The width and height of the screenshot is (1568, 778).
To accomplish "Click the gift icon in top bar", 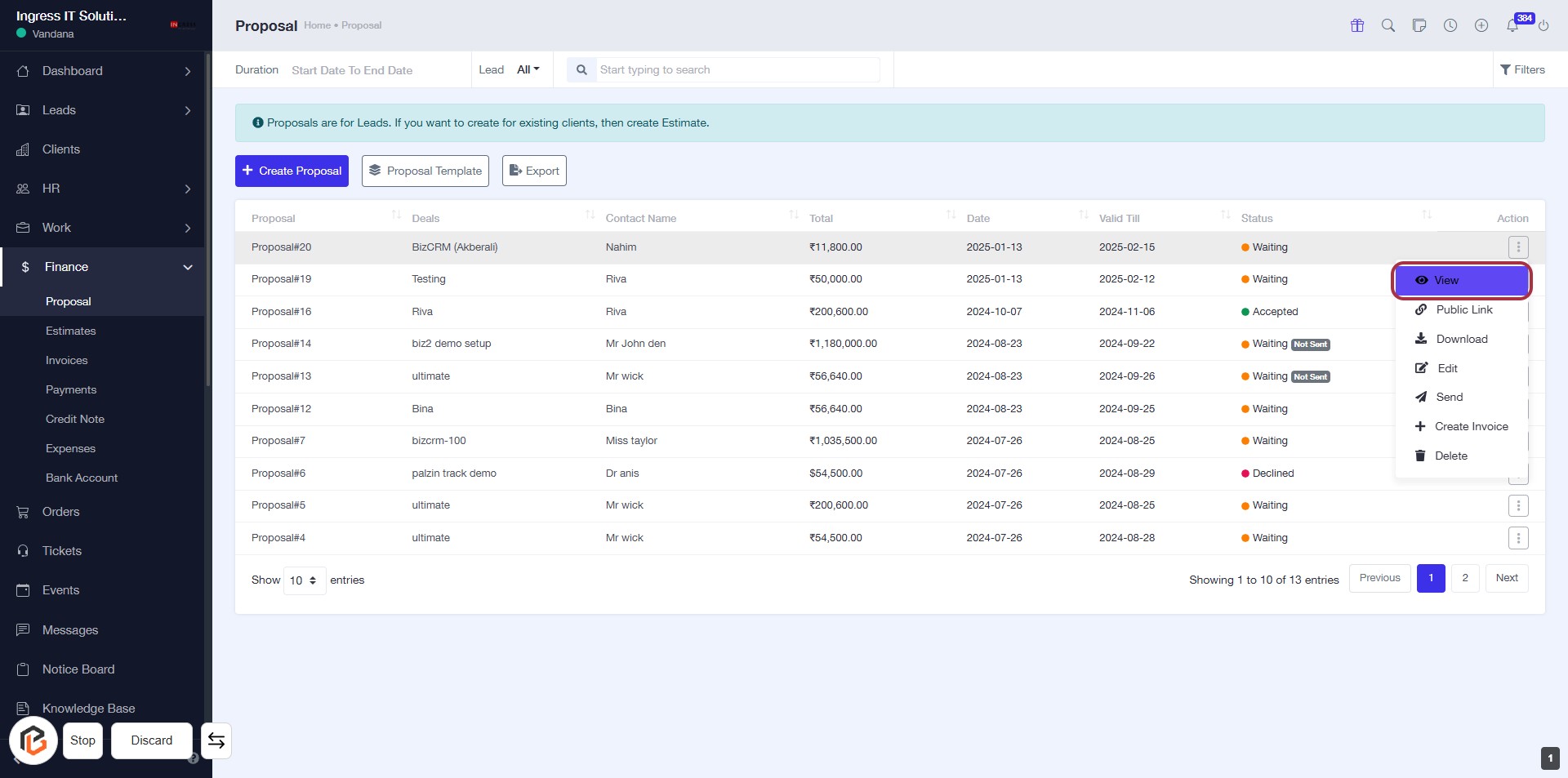I will [1357, 25].
